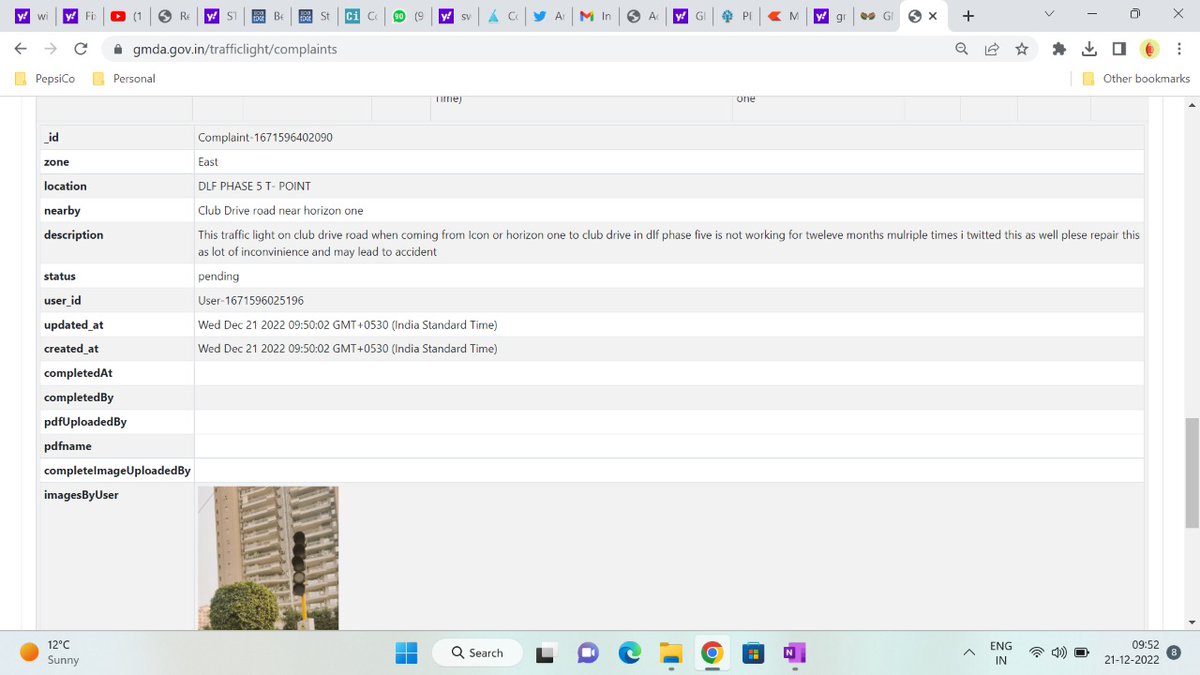The image size is (1200, 675).
Task: Click the 'pending' status value
Action: tap(219, 276)
